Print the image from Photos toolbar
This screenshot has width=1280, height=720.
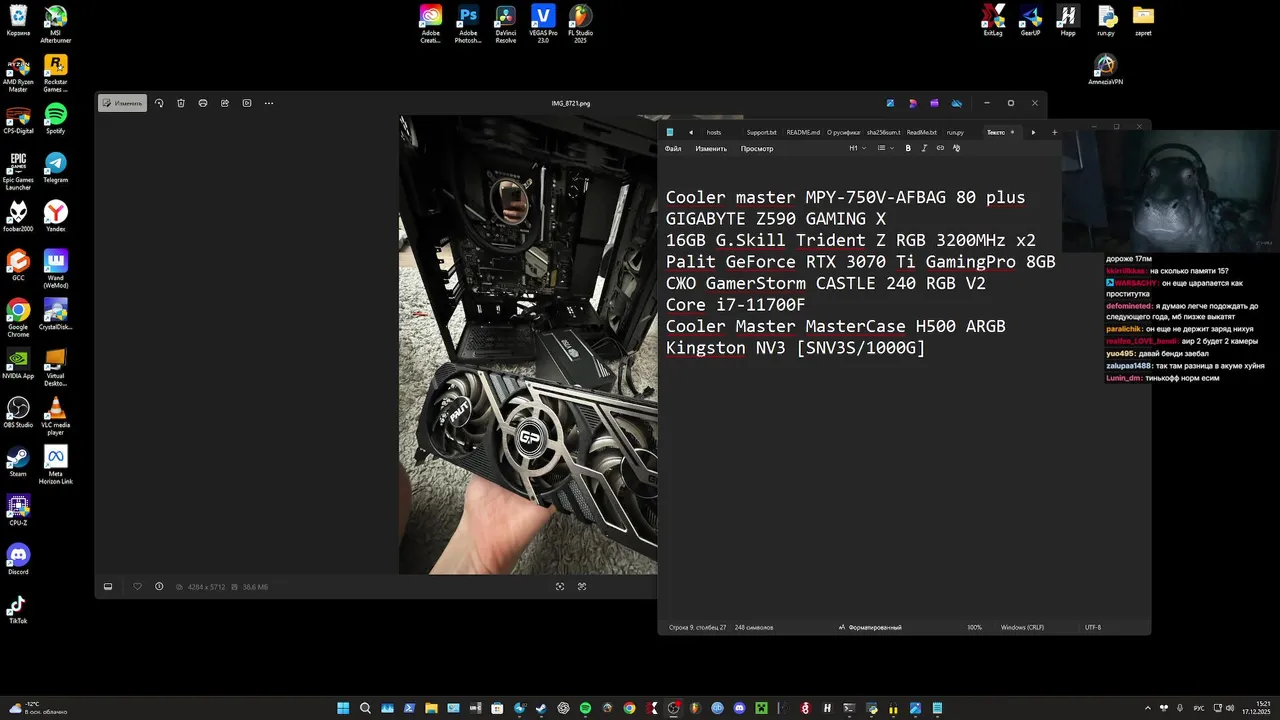(x=203, y=103)
